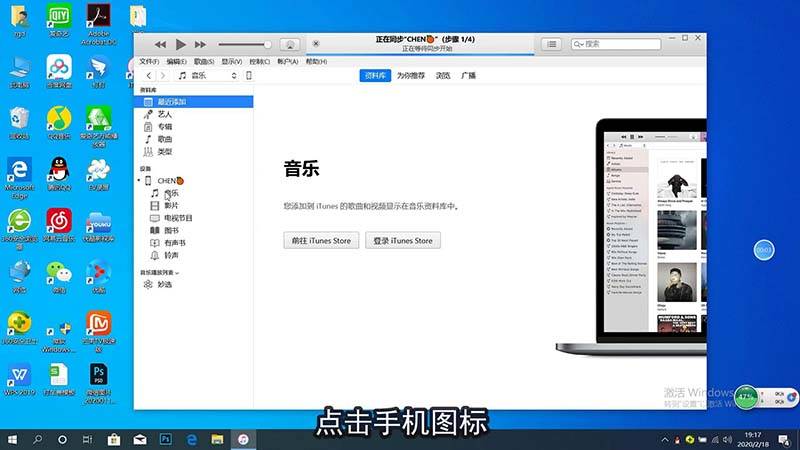Open the WeChat desktop shortcut

point(59,277)
